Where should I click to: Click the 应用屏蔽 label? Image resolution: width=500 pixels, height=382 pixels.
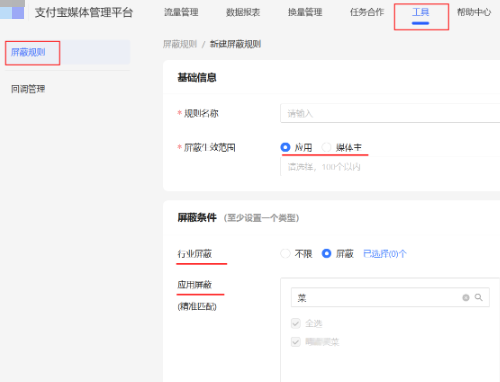pos(195,285)
